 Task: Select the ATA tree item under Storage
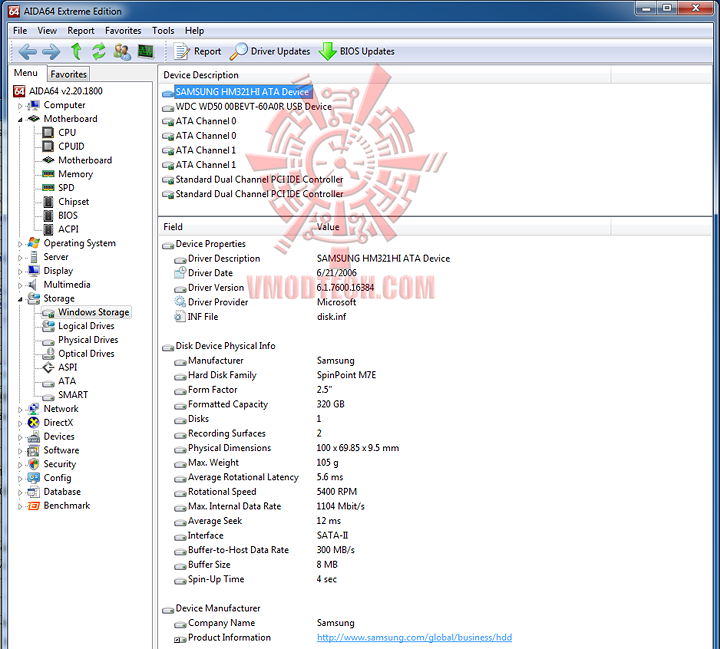click(67, 381)
